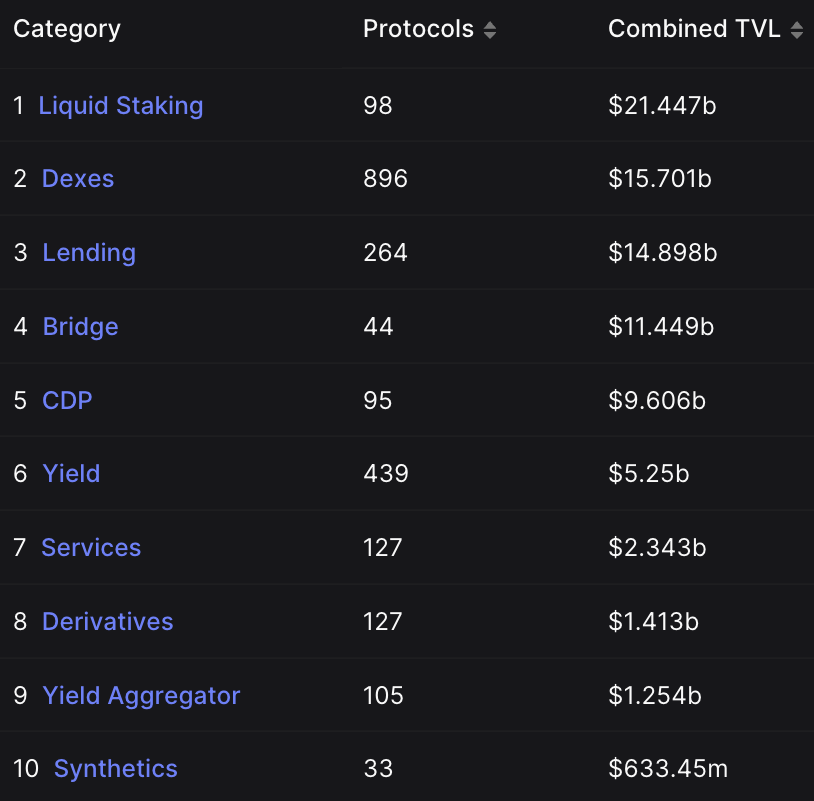Select the $633.45m TVL value

pos(668,769)
